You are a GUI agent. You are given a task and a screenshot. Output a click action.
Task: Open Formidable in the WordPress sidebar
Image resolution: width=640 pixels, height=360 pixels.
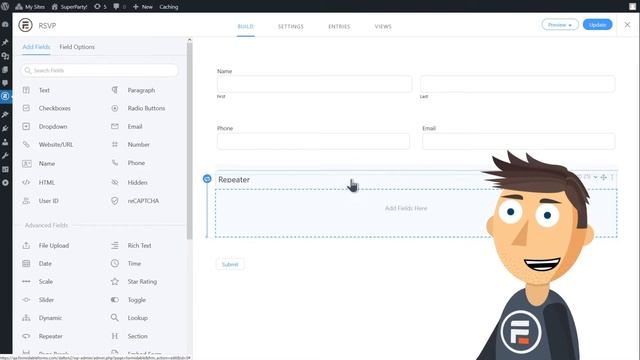click(x=5, y=96)
